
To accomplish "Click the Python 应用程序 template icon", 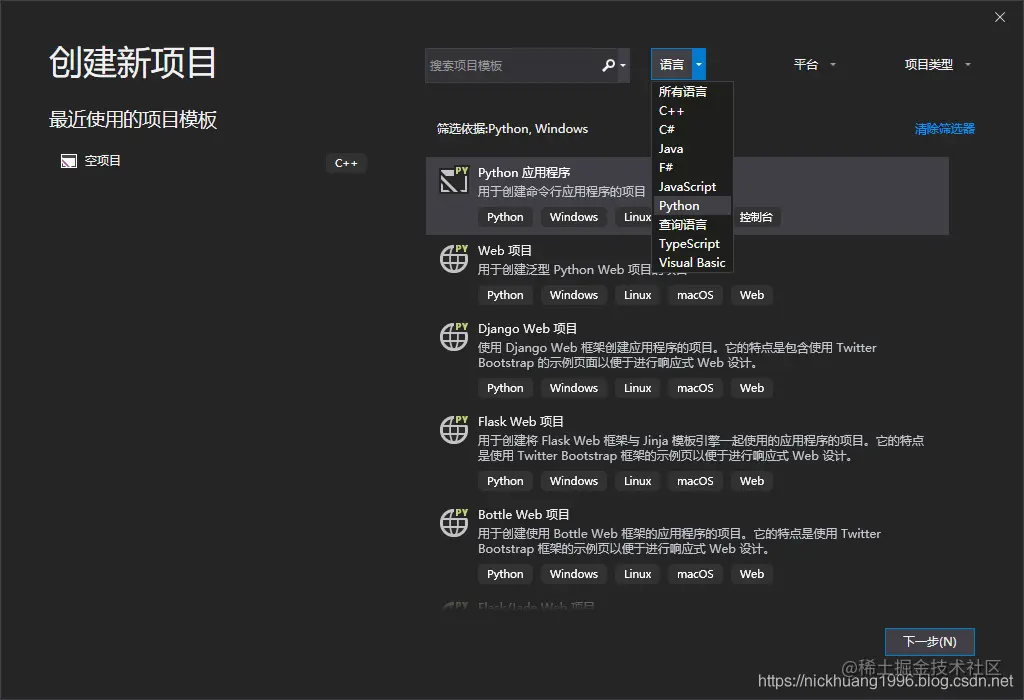I will [454, 180].
